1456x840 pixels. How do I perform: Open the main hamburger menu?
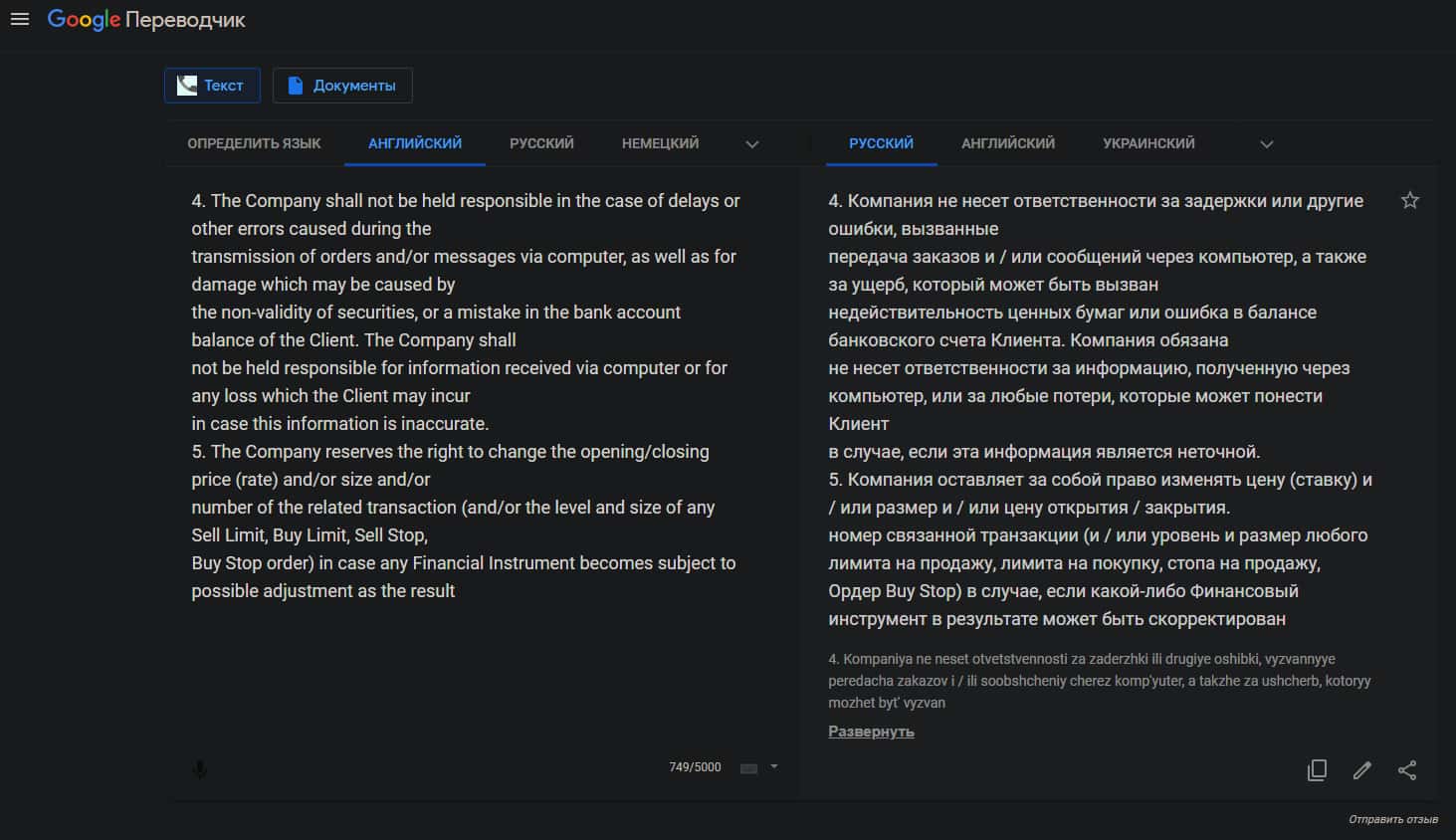point(20,19)
